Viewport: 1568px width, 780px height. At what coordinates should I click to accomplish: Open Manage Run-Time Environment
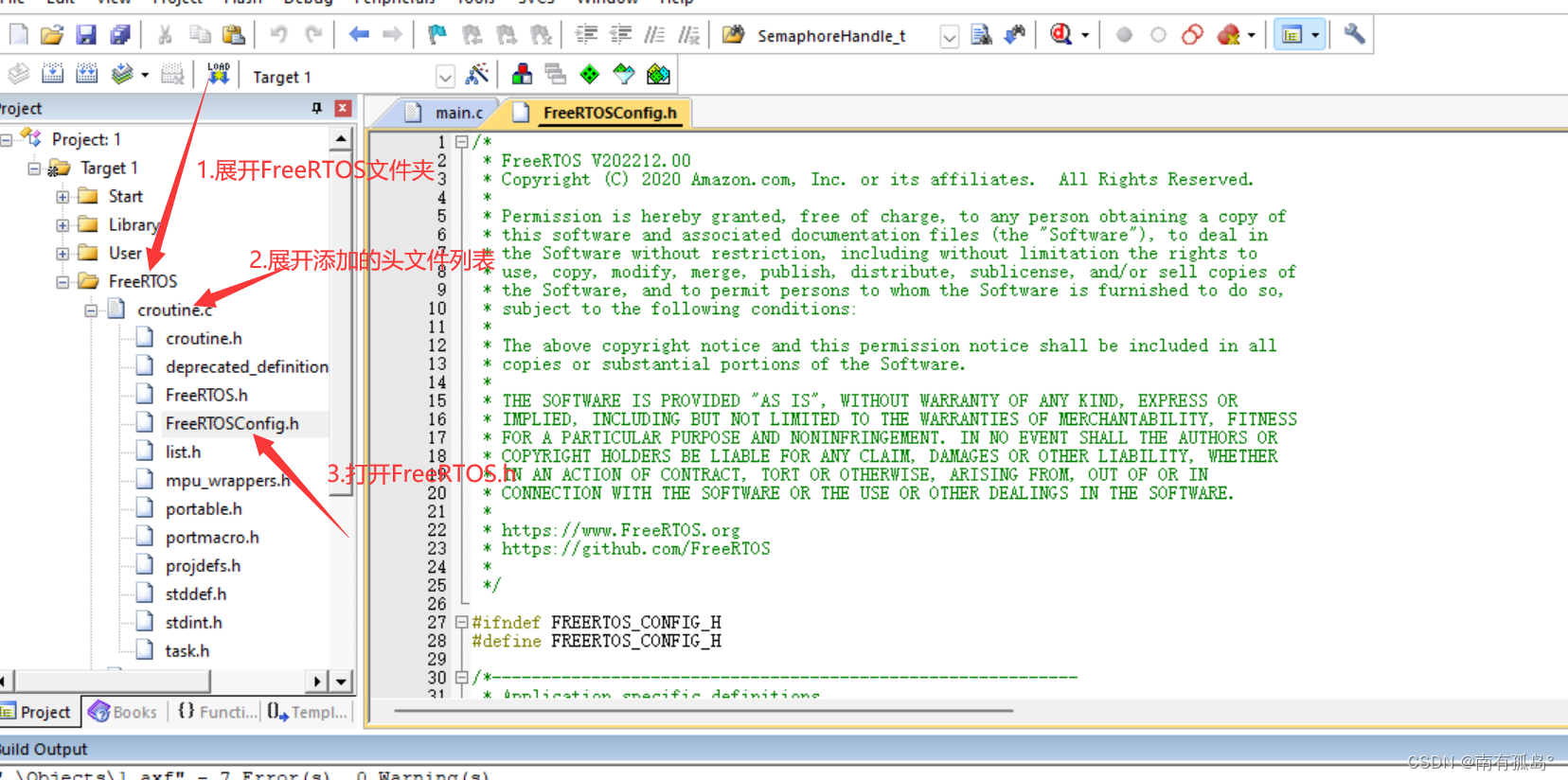click(x=590, y=74)
